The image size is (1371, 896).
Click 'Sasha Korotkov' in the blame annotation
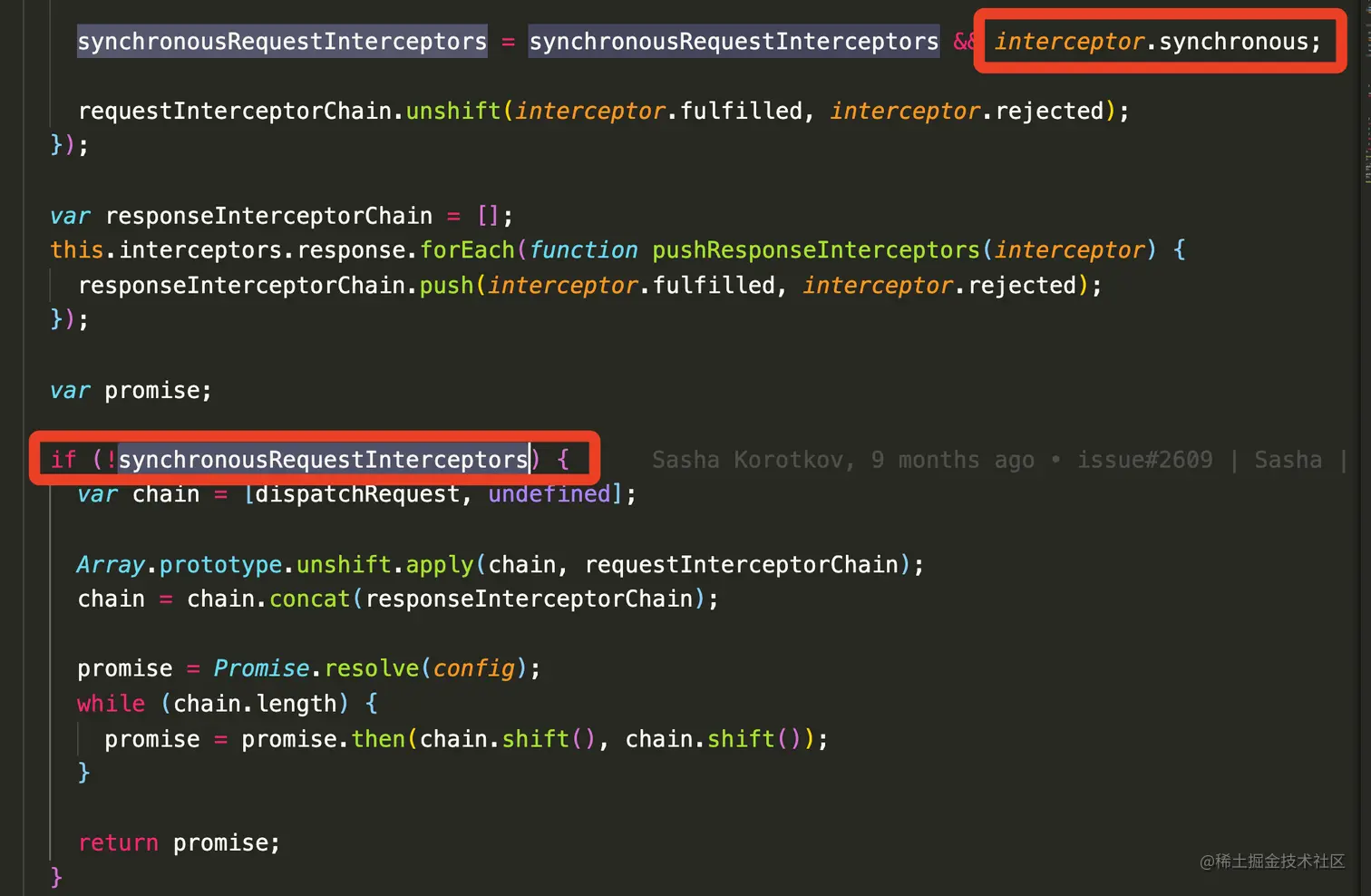click(749, 460)
